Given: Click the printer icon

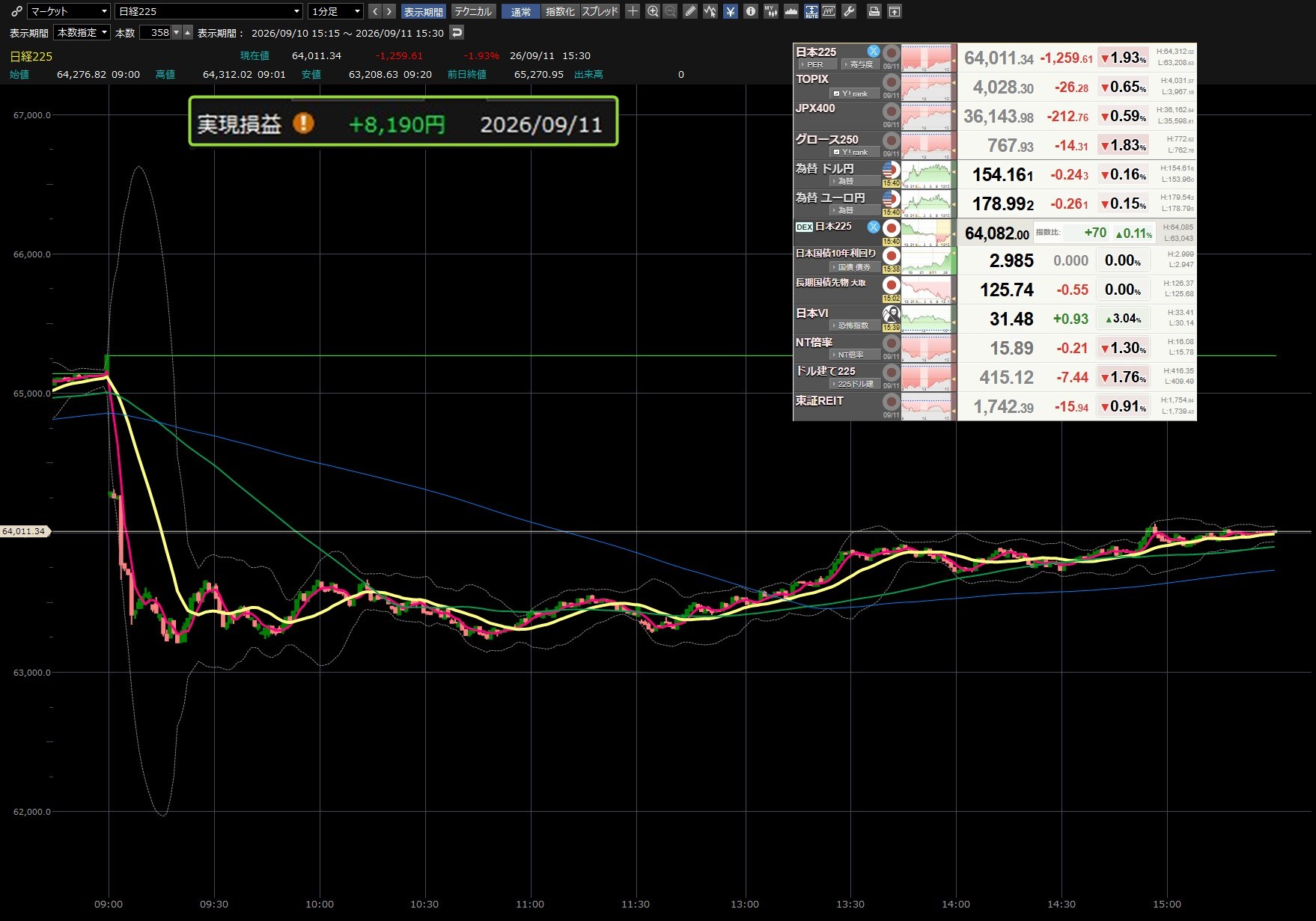Looking at the screenshot, I should [874, 11].
